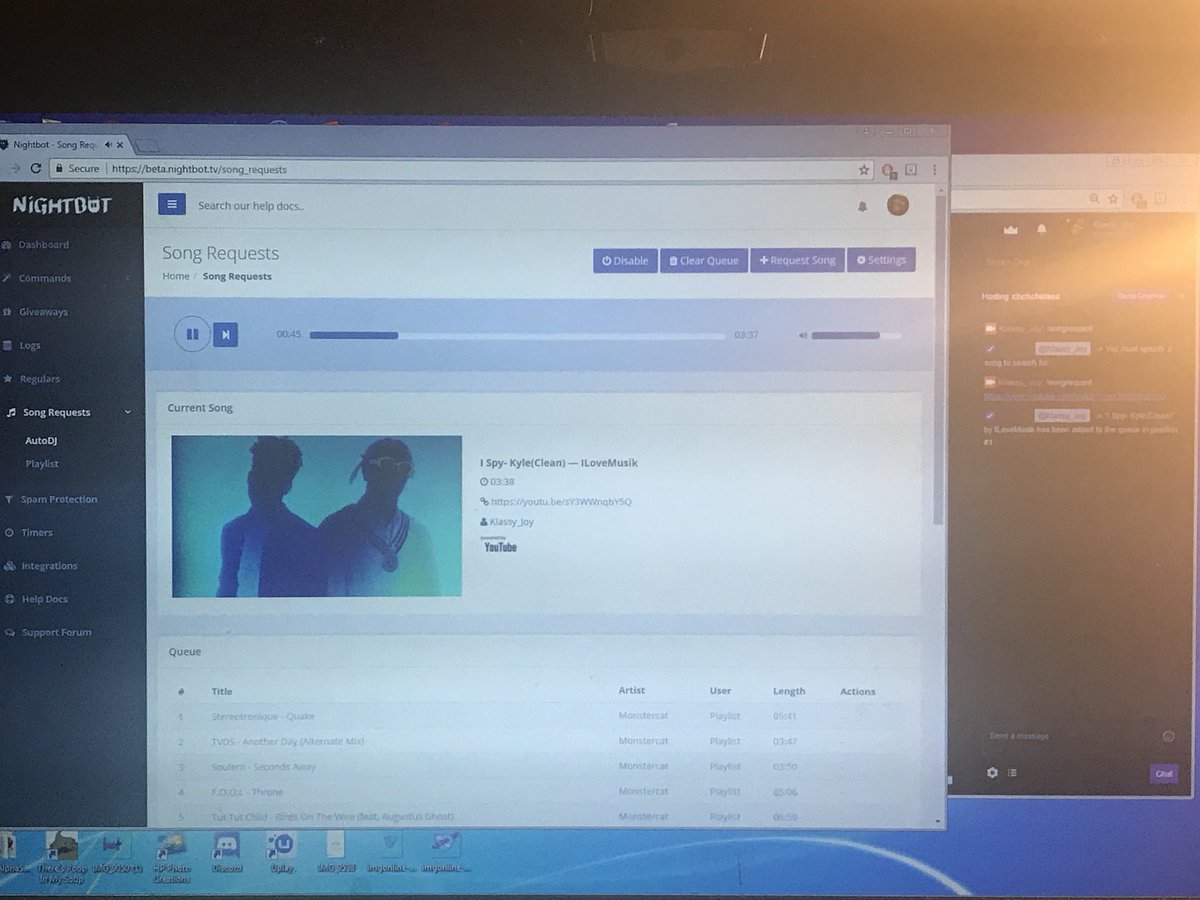Open the Discord desktop shortcut
This screenshot has height=900, width=1200.
[225, 855]
